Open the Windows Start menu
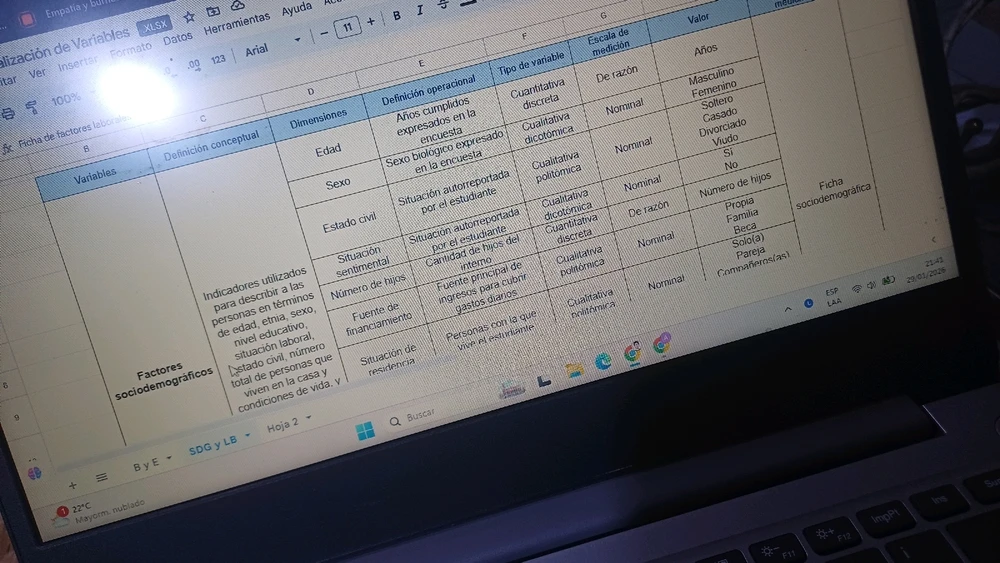Image resolution: width=1000 pixels, height=563 pixels. (365, 430)
